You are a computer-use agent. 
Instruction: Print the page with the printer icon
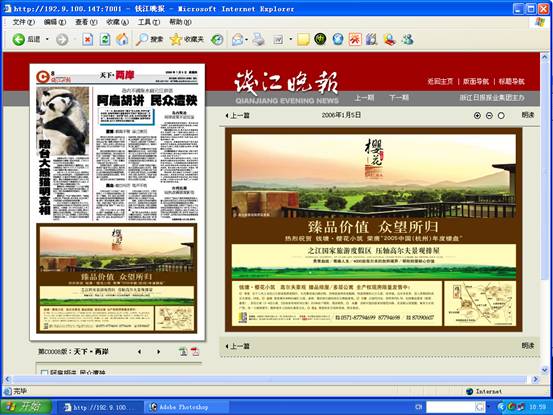[259, 39]
